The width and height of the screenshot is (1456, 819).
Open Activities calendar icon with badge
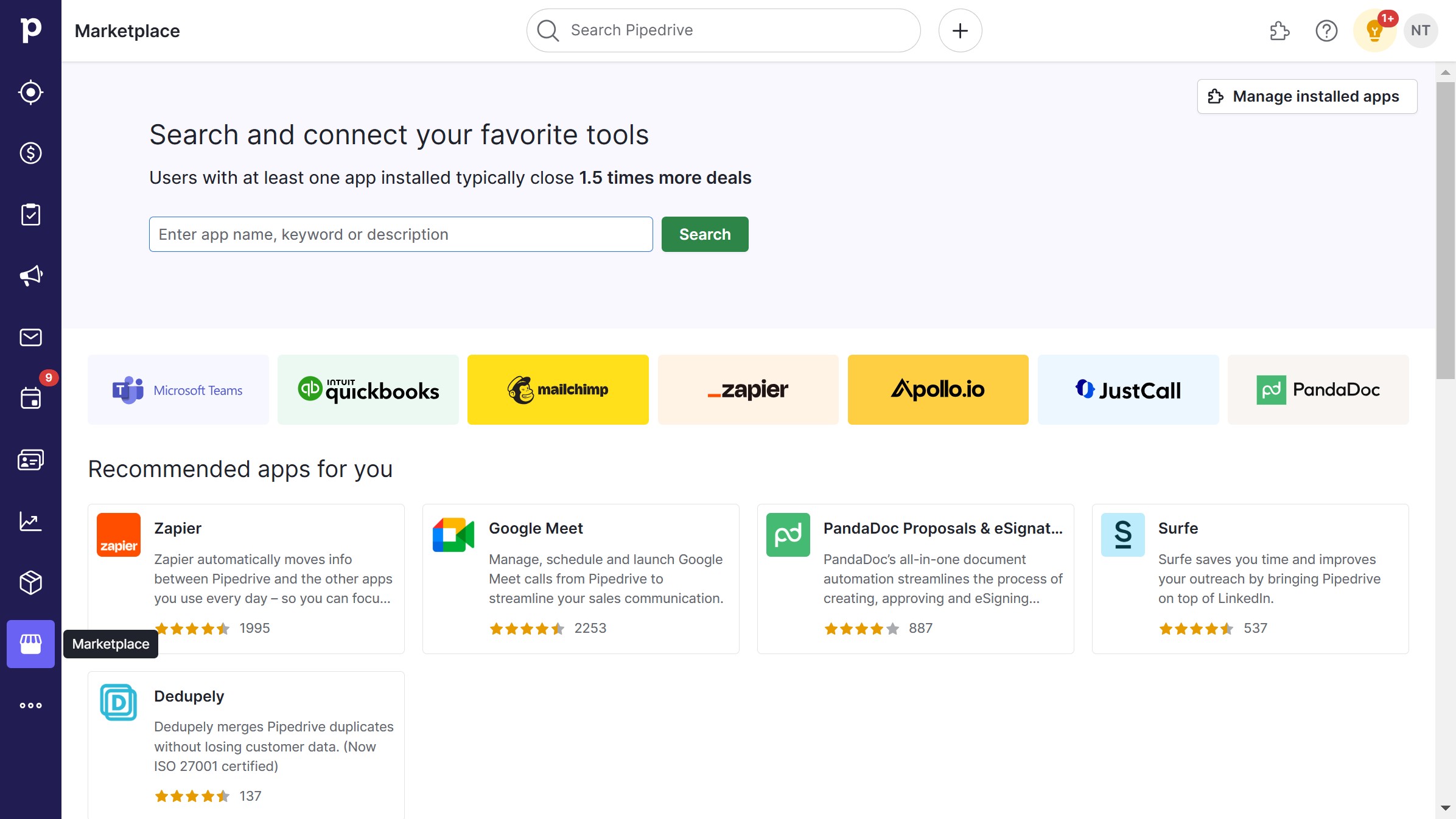click(30, 399)
